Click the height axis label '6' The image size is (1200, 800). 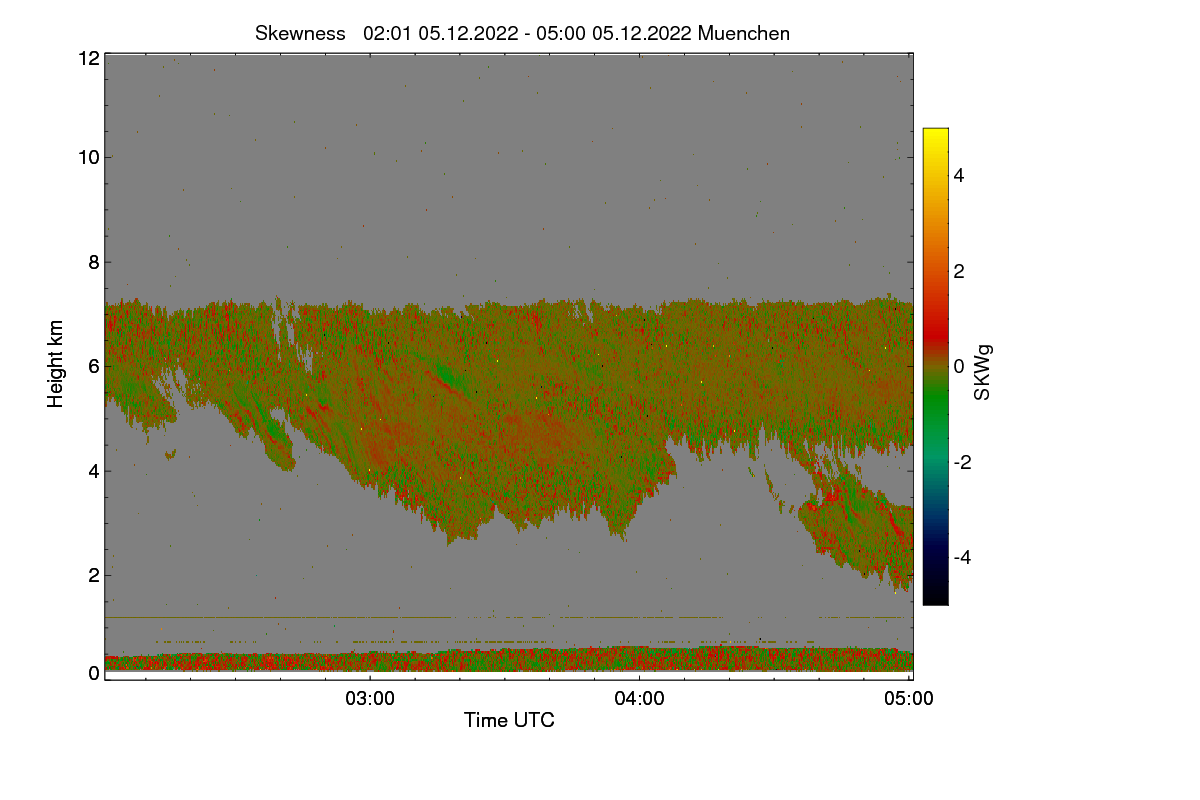[94, 367]
